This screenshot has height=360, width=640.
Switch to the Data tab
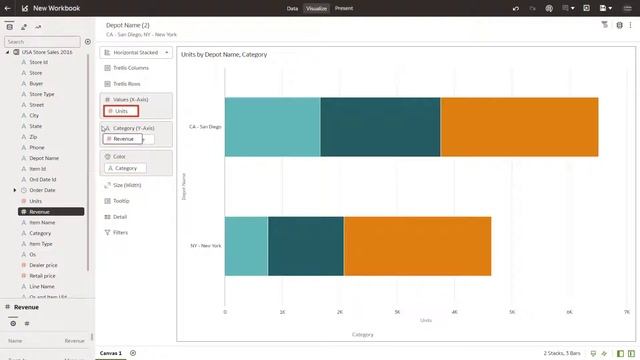click(x=292, y=8)
